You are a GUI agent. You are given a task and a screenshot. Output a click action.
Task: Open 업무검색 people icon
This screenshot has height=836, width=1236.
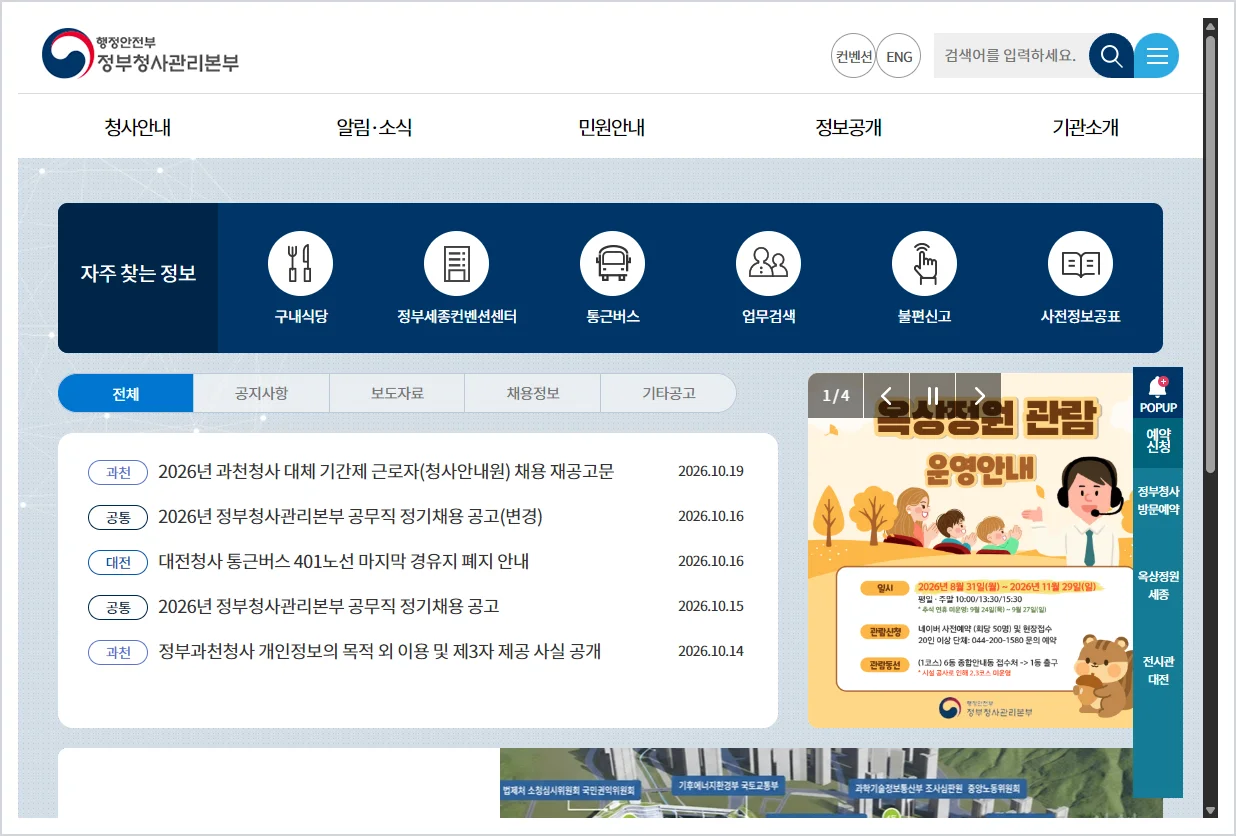click(768, 264)
